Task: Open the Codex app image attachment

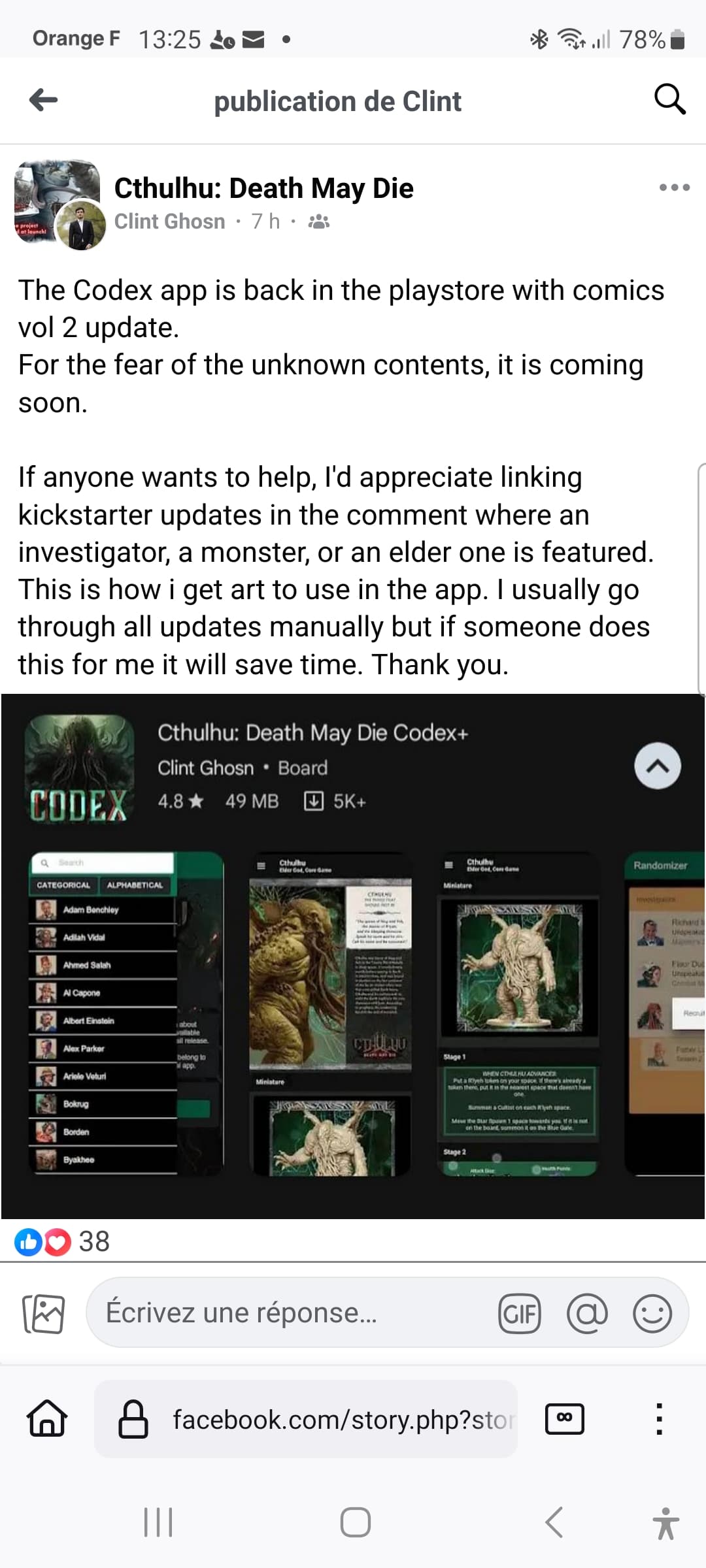Action: pos(353,956)
